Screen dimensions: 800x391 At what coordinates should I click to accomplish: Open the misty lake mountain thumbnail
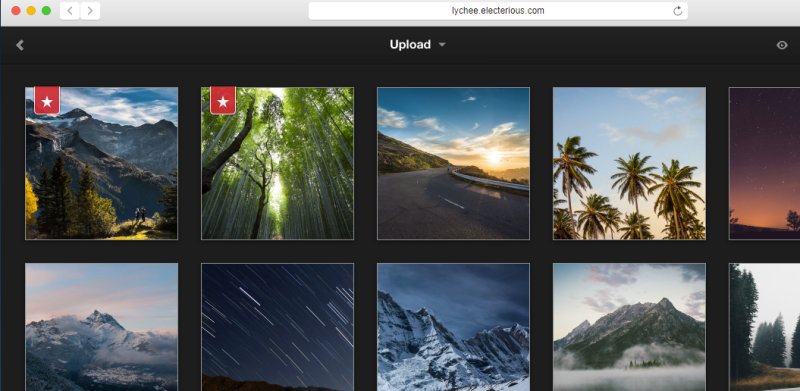(630, 327)
